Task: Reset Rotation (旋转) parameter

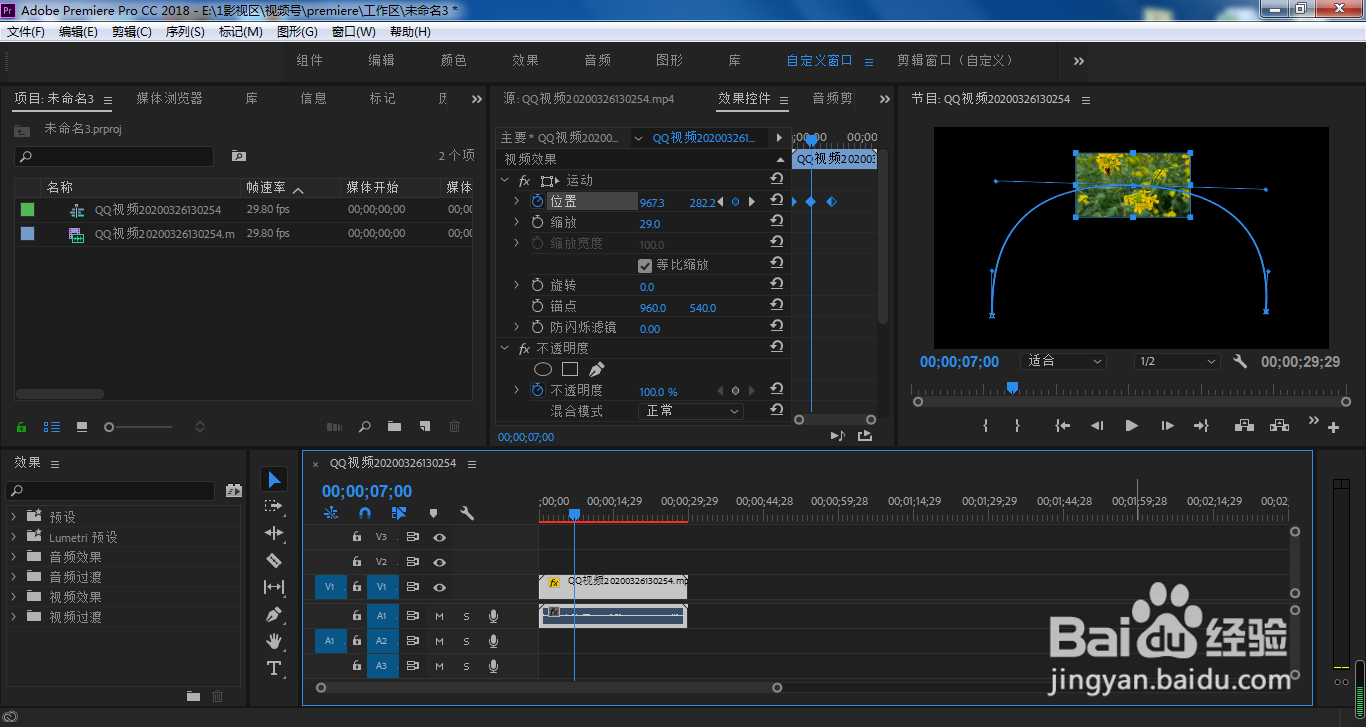Action: (776, 285)
